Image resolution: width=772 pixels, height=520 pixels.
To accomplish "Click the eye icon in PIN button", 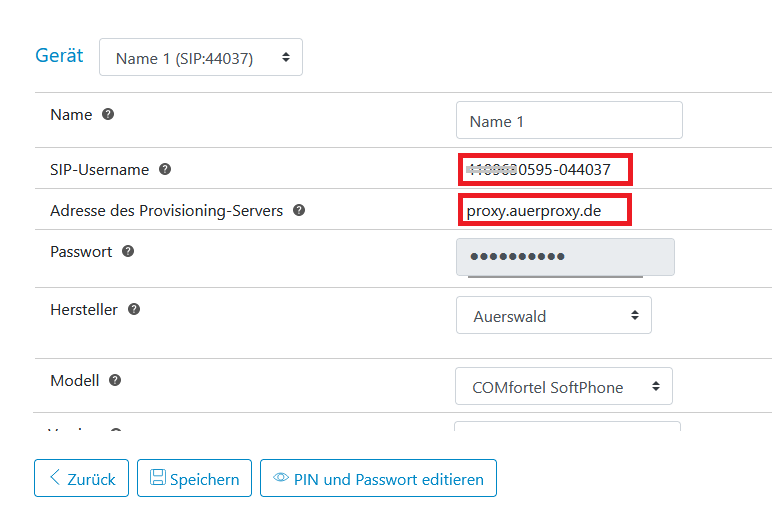I will [x=281, y=477].
